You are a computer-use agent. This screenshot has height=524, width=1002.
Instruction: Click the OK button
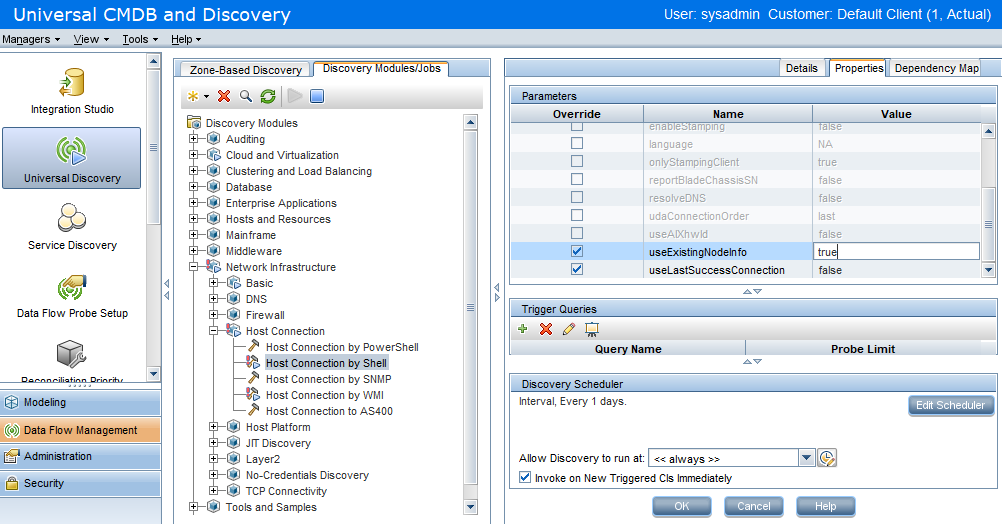coord(682,506)
